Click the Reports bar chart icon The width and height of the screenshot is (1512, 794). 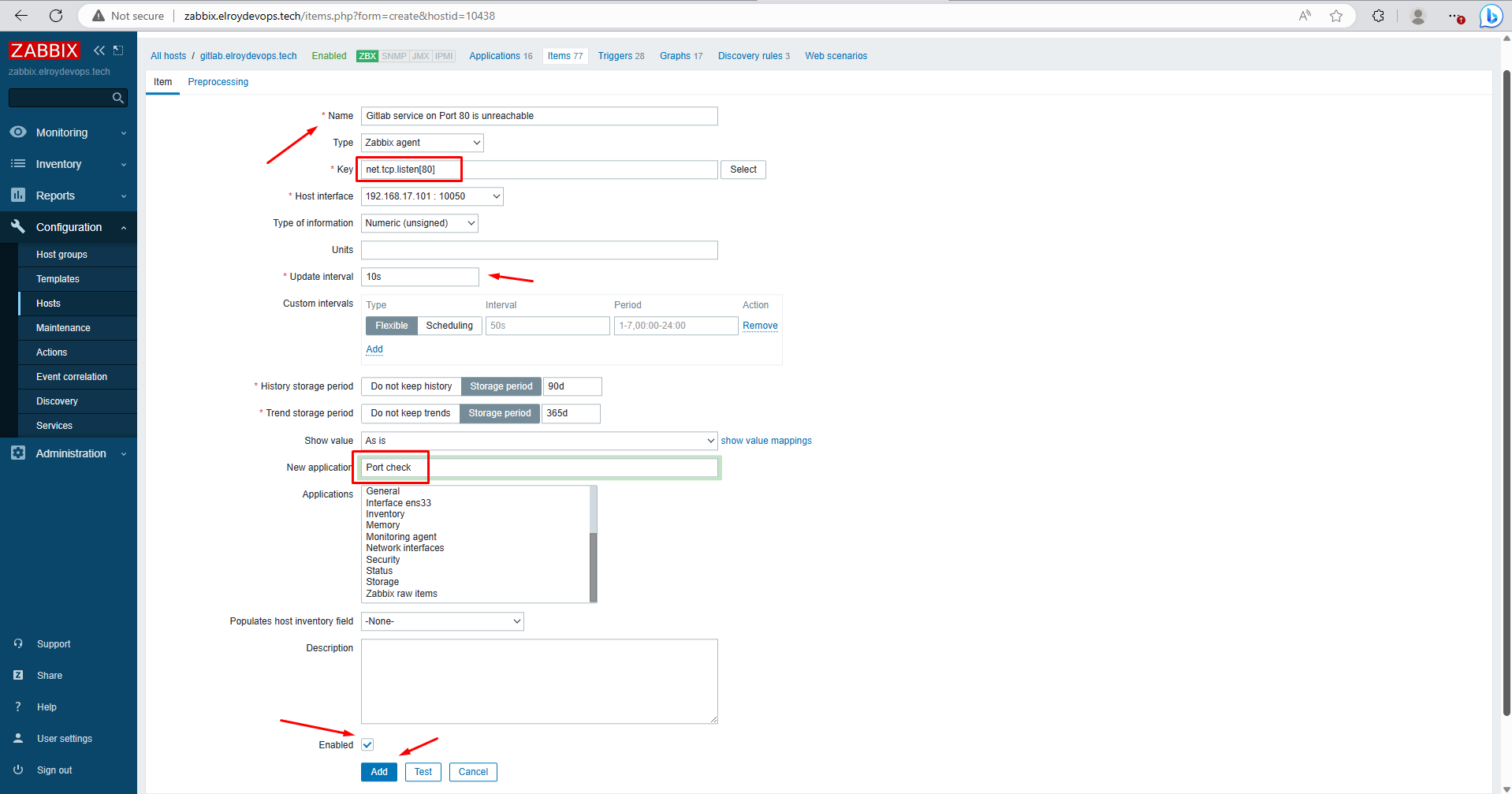17,196
